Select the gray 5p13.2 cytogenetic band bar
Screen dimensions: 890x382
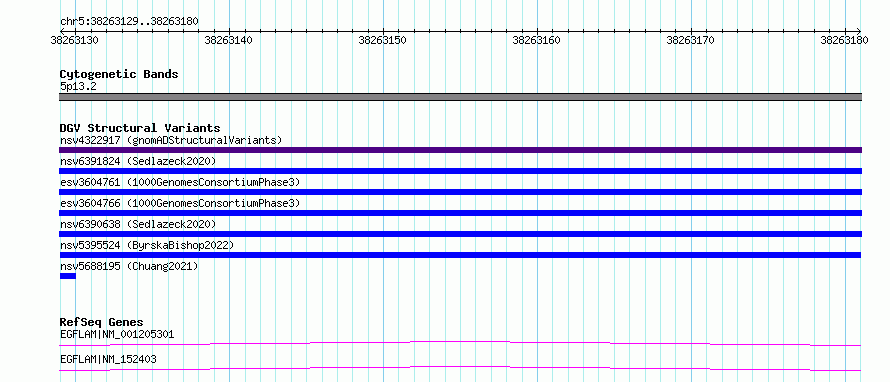tap(460, 97)
